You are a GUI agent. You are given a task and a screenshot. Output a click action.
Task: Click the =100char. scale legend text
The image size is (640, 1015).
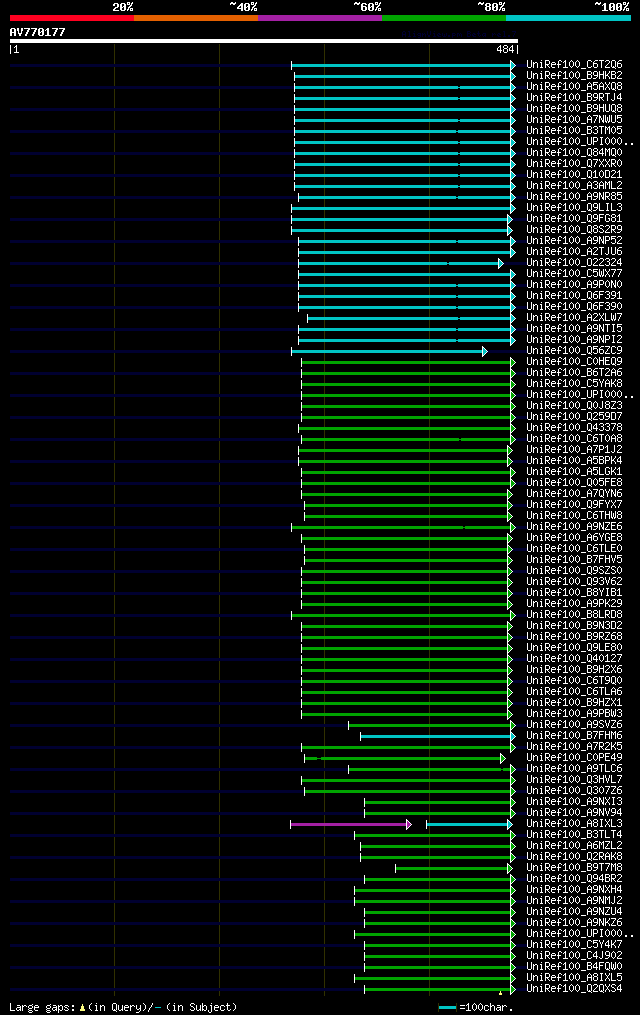click(486, 1008)
